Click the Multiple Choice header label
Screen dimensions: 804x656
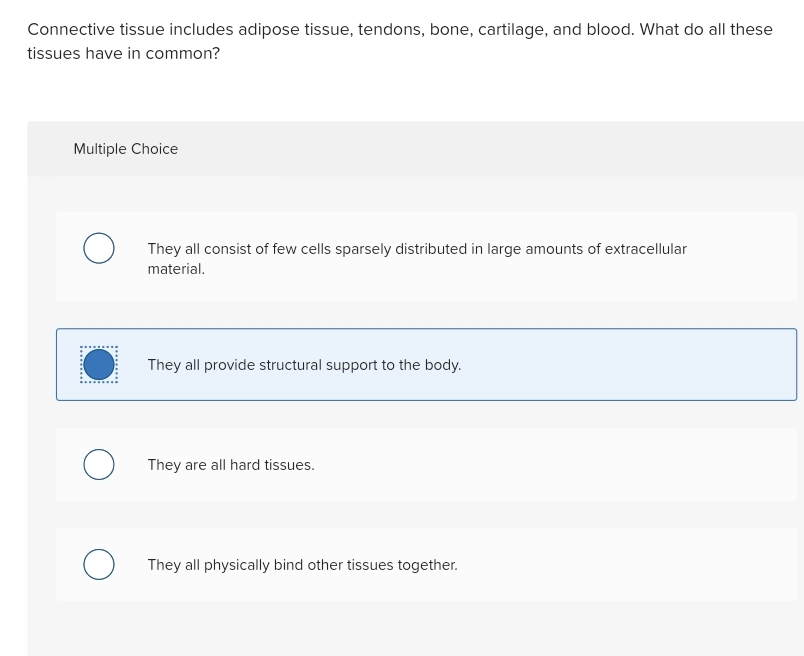[125, 149]
